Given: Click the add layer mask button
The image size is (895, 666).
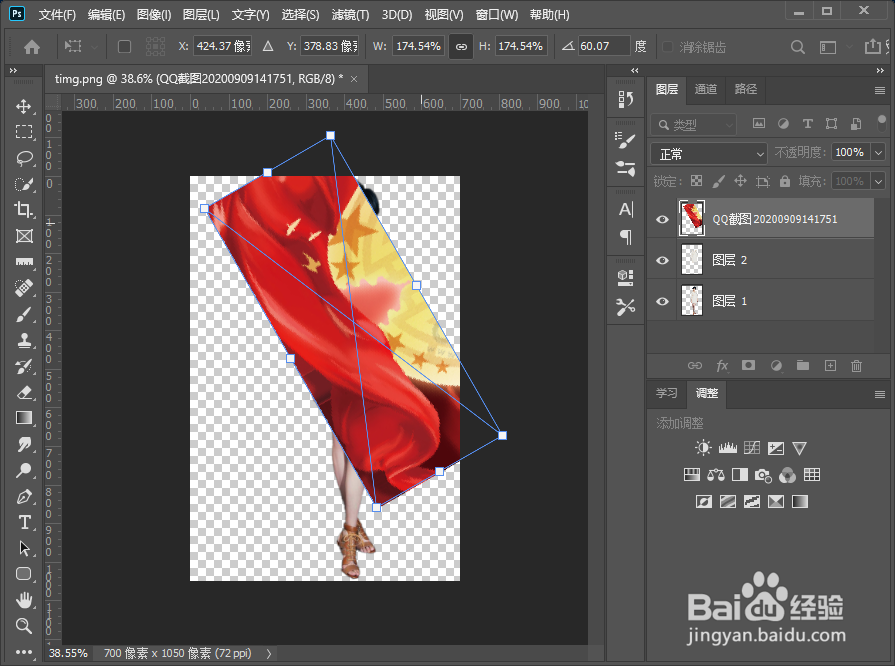Looking at the screenshot, I should click(x=748, y=366).
